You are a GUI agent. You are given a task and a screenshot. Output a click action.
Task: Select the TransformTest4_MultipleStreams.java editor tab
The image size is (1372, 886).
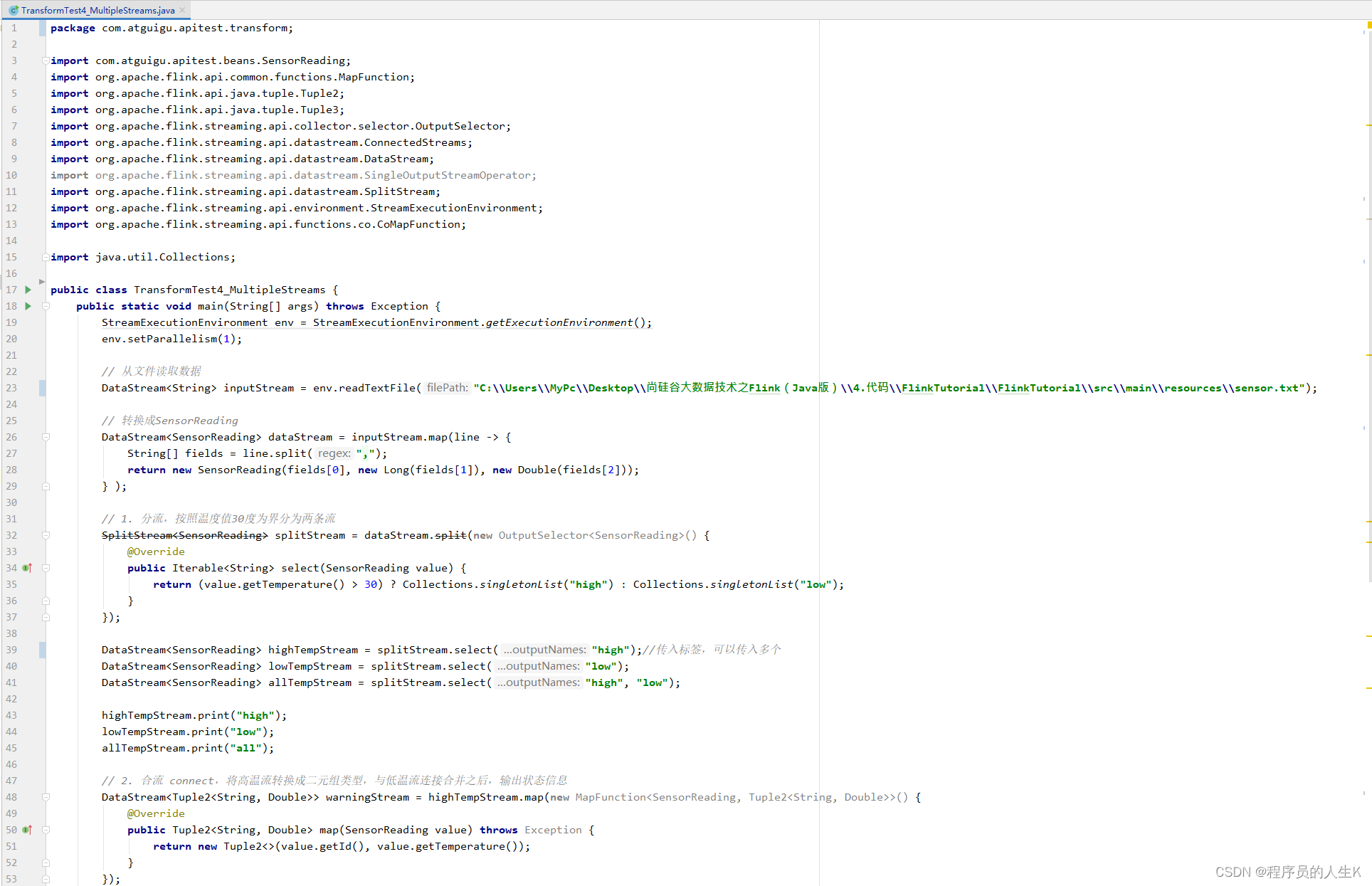97,10
